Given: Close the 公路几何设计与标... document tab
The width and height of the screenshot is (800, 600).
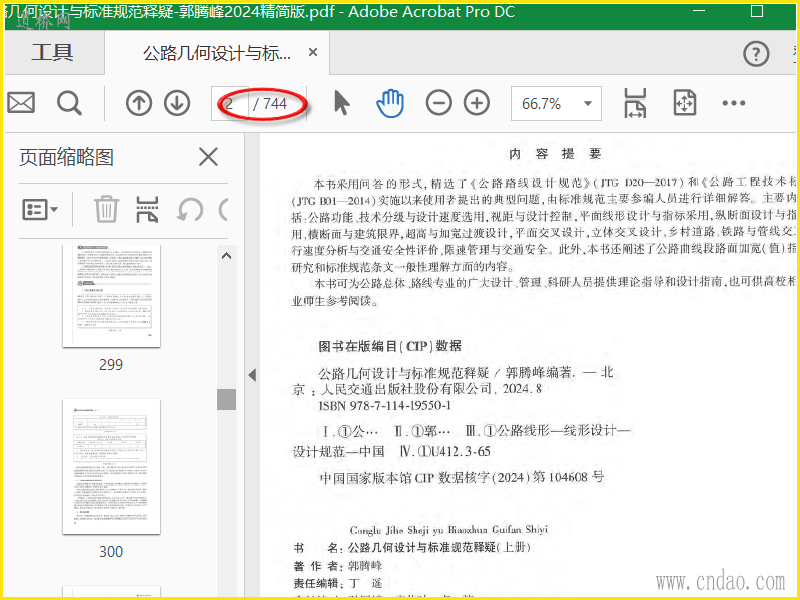Looking at the screenshot, I should [313, 52].
